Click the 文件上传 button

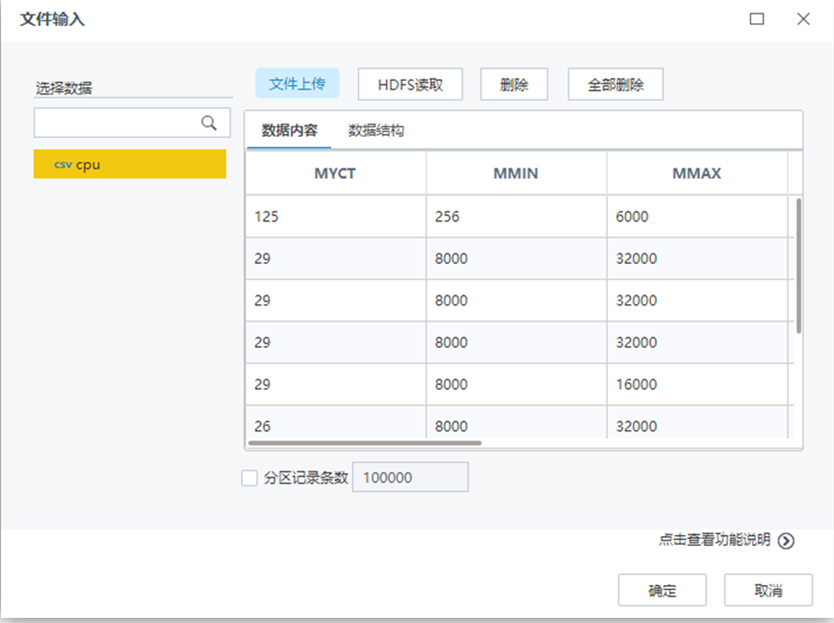[297, 84]
